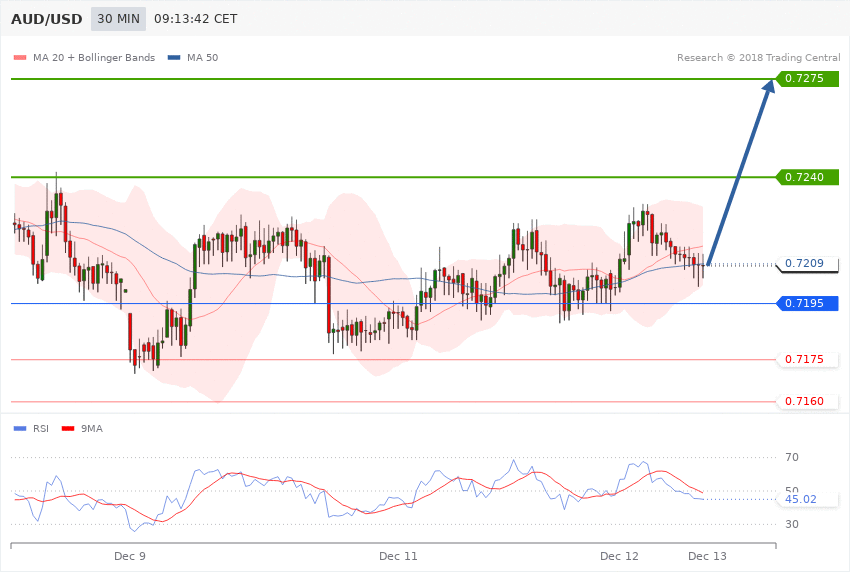
Task: Click the 0.7175 support price label
Action: (x=808, y=359)
